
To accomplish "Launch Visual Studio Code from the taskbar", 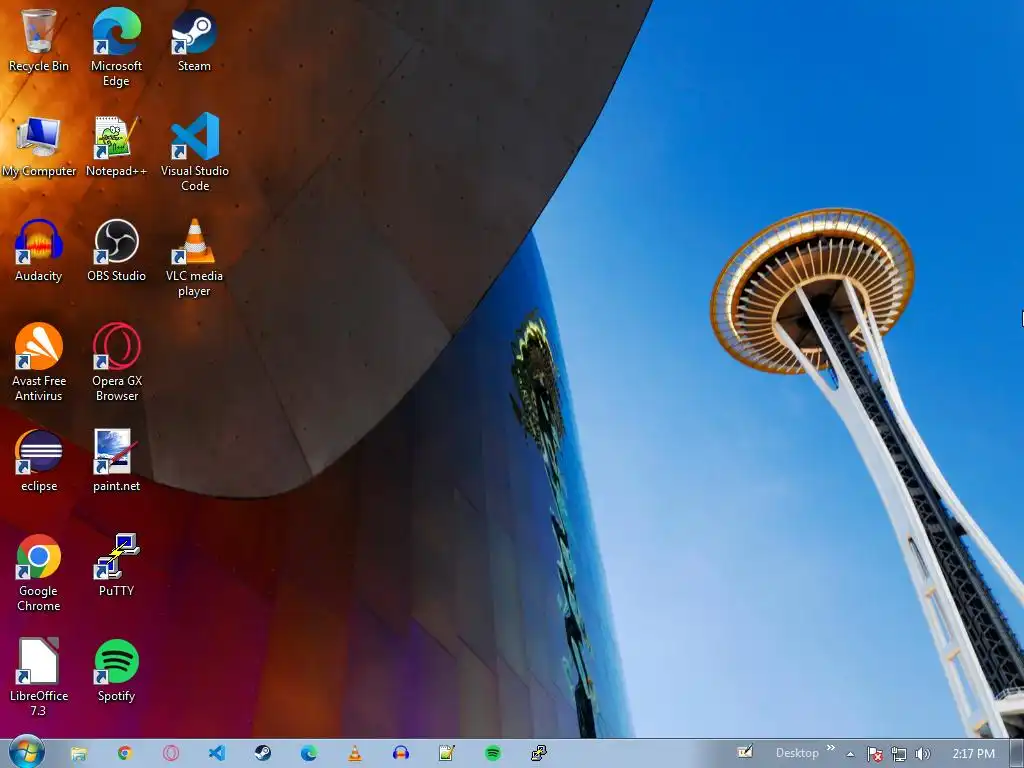I will [x=217, y=754].
